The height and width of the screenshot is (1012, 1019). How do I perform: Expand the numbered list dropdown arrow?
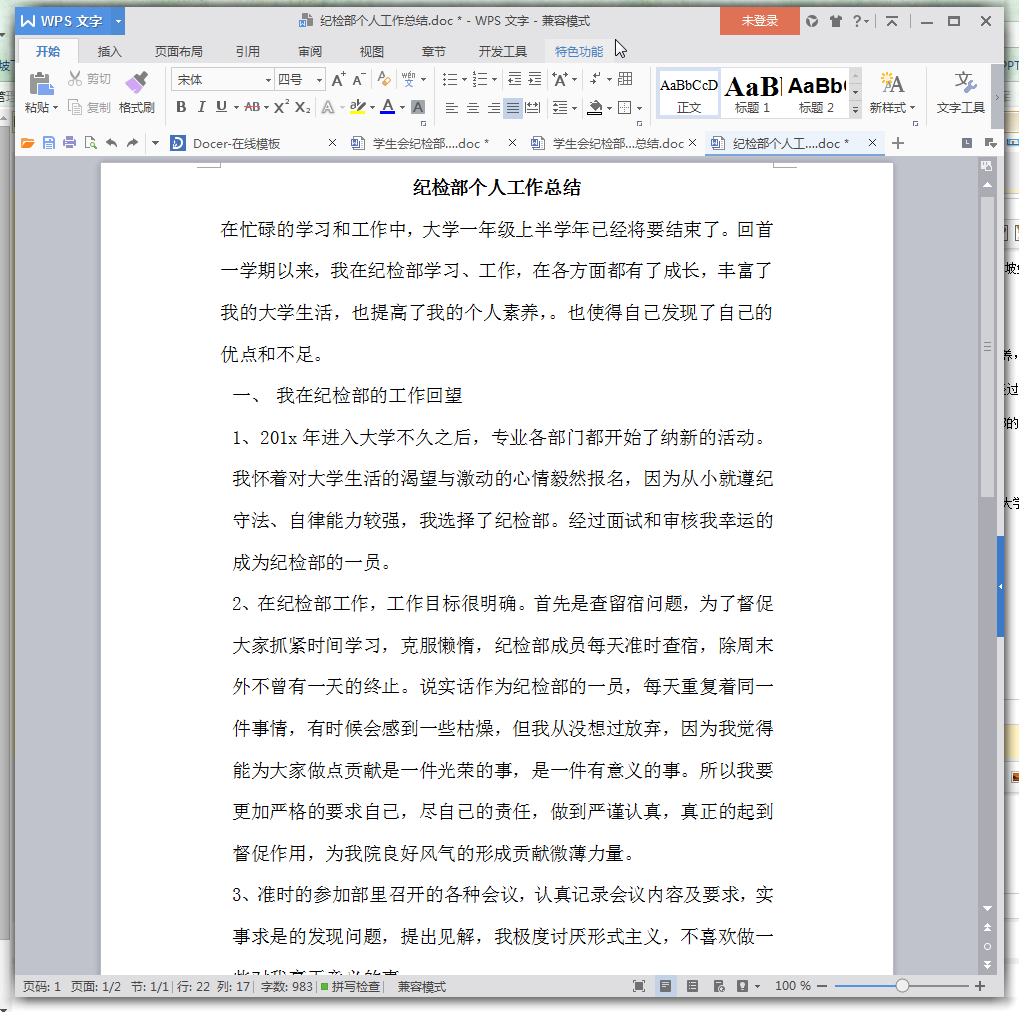coord(495,79)
